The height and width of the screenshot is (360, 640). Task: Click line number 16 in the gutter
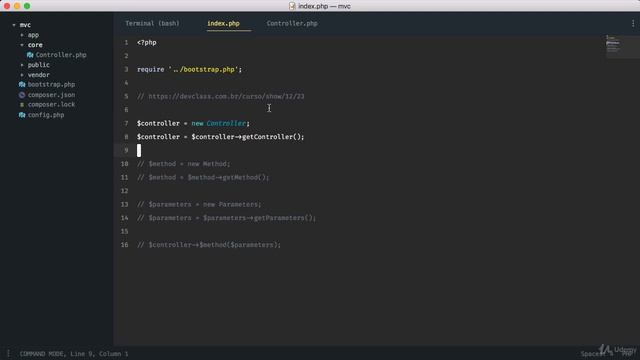[124, 245]
